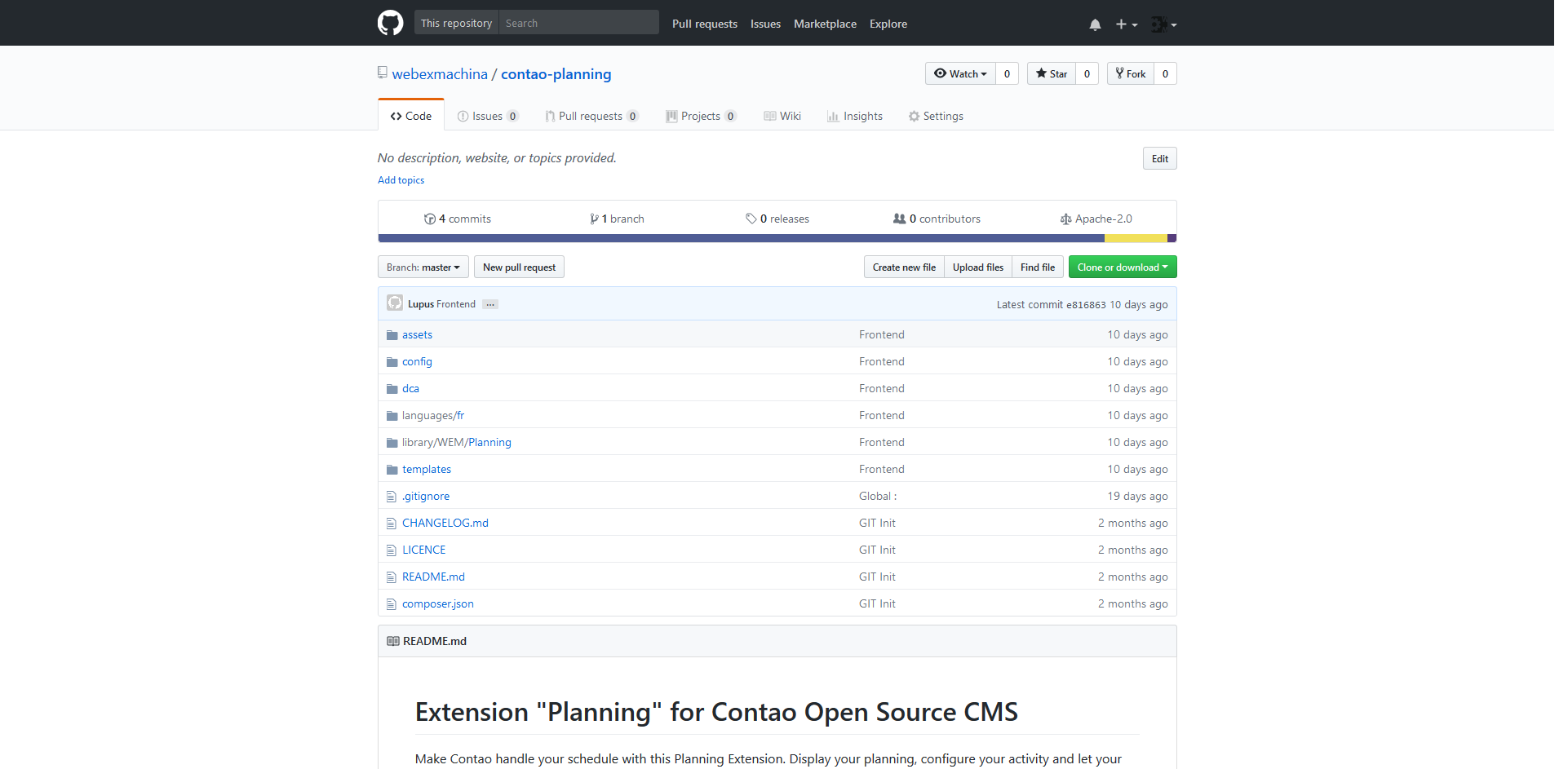Open the GIT Init commit message for LICENCE

(x=877, y=550)
